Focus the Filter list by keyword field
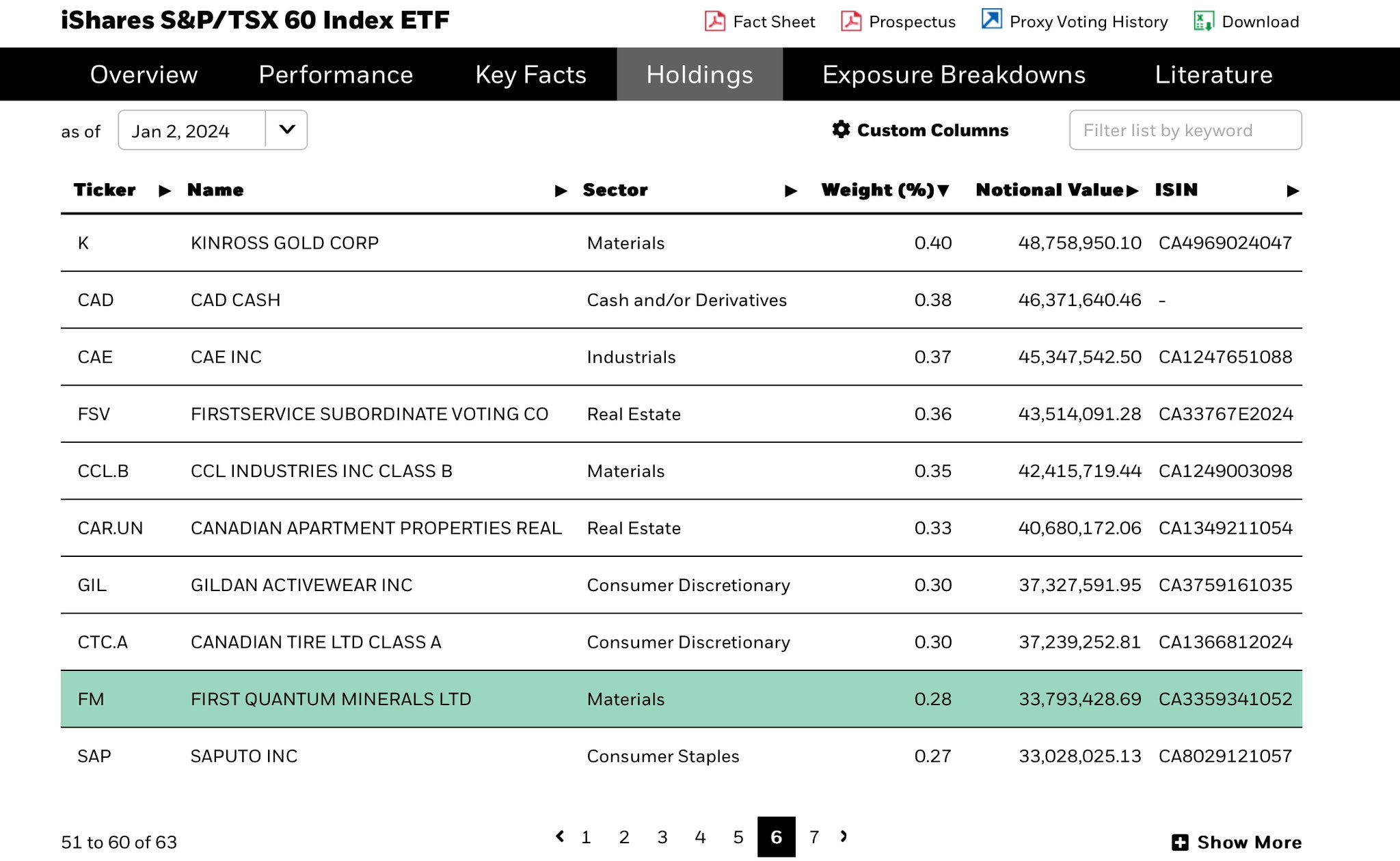Image resolution: width=1400 pixels, height=861 pixels. (x=1185, y=130)
